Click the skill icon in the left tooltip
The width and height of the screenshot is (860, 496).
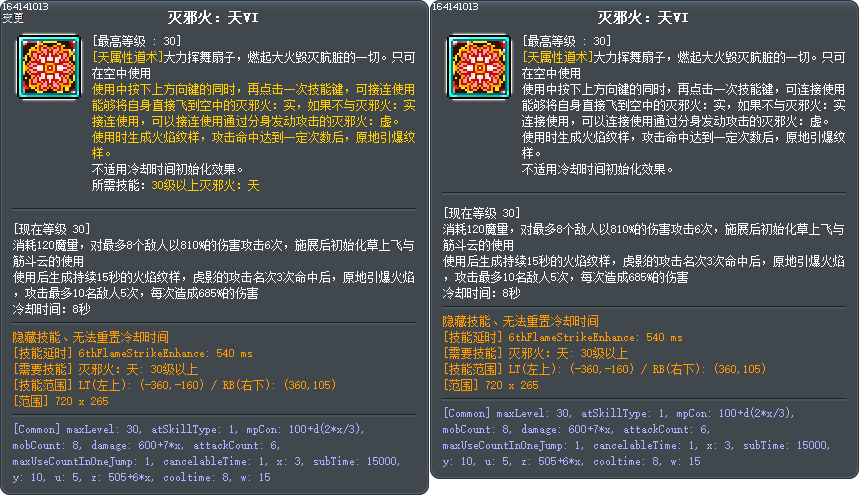pos(47,66)
